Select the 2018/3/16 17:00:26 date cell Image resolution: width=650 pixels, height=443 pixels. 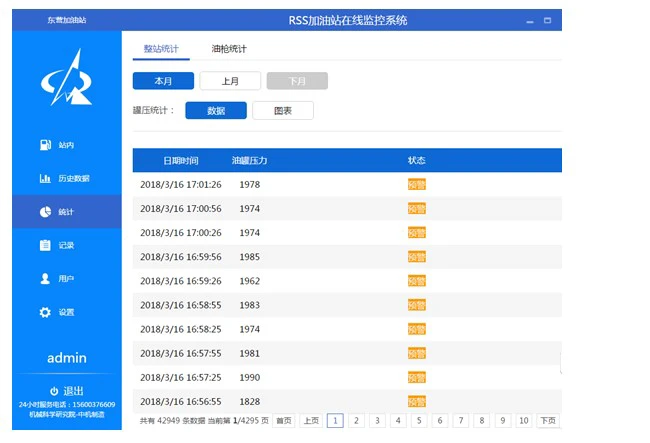(x=181, y=232)
